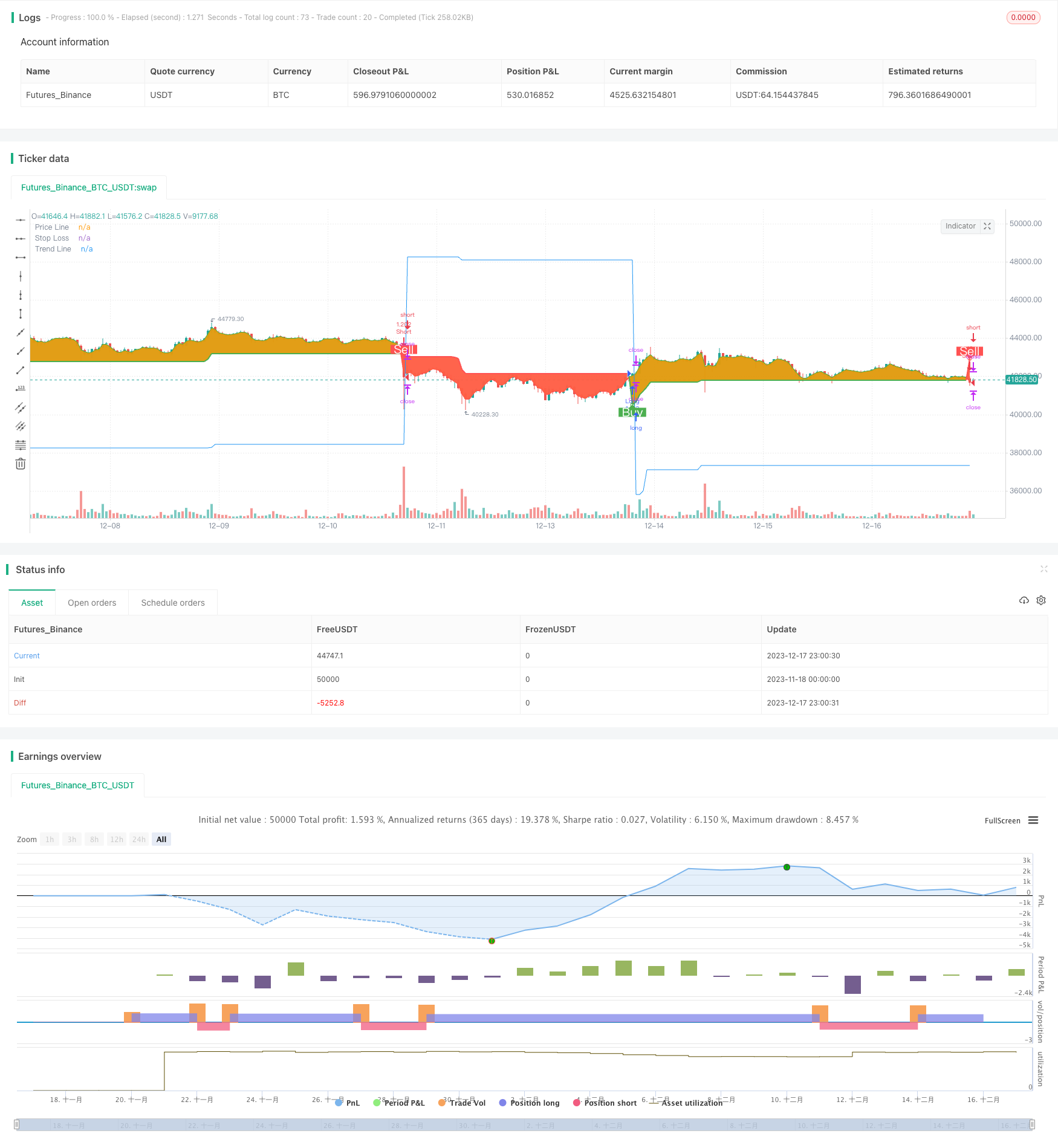This screenshot has width=1058, height=1148.
Task: Expand the Indicator panel on chart
Action: tap(987, 226)
